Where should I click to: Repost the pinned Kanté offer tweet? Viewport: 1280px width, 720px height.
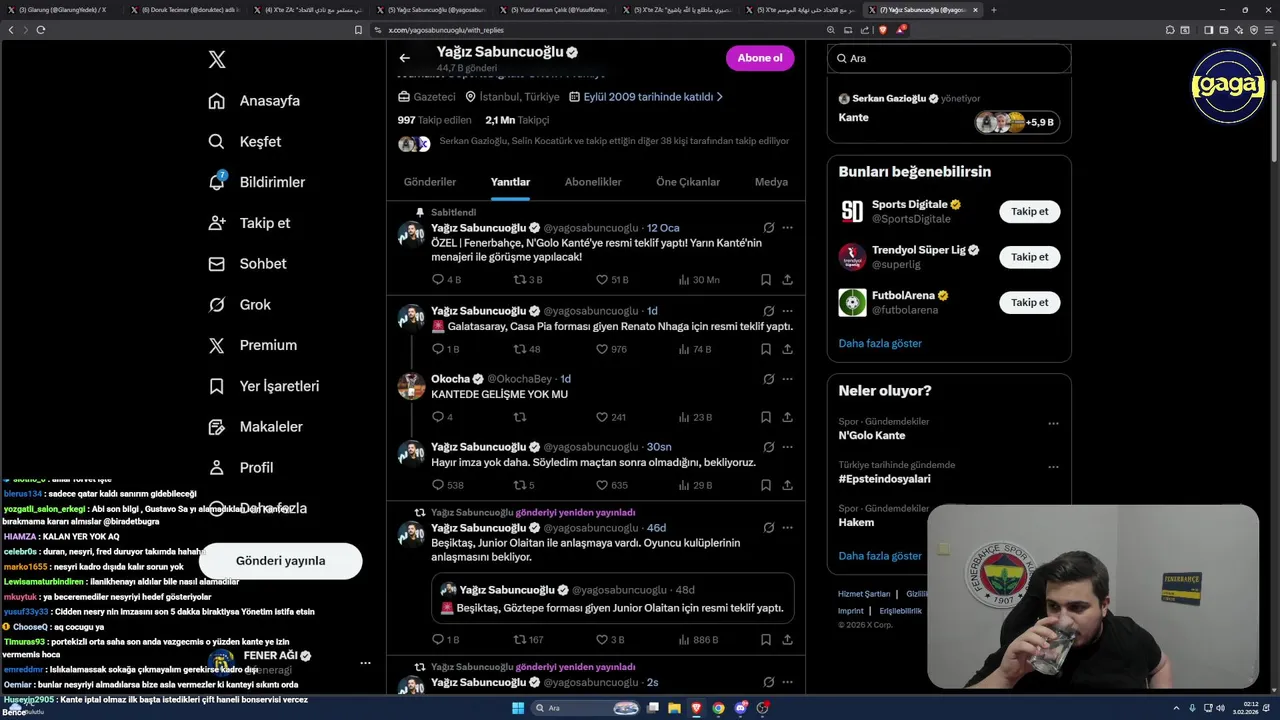(x=519, y=280)
